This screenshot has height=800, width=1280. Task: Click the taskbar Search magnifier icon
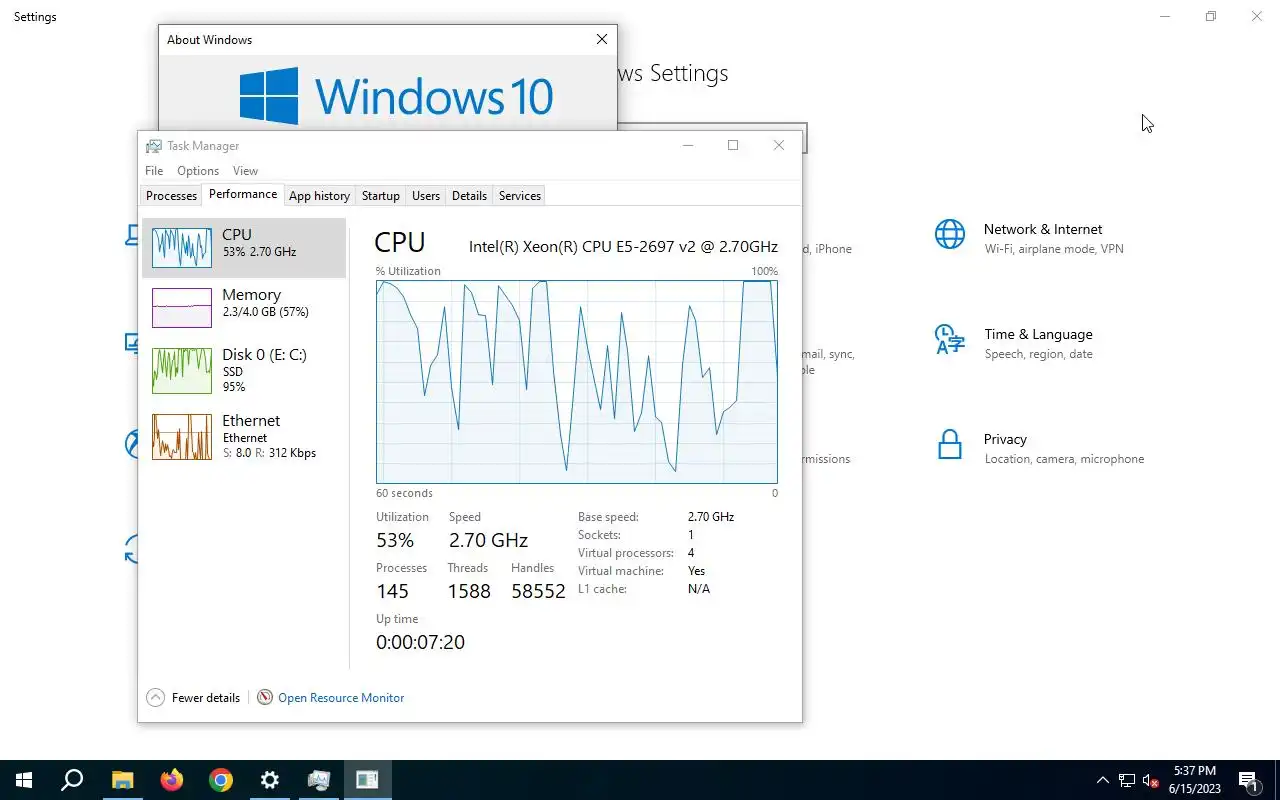click(72, 780)
